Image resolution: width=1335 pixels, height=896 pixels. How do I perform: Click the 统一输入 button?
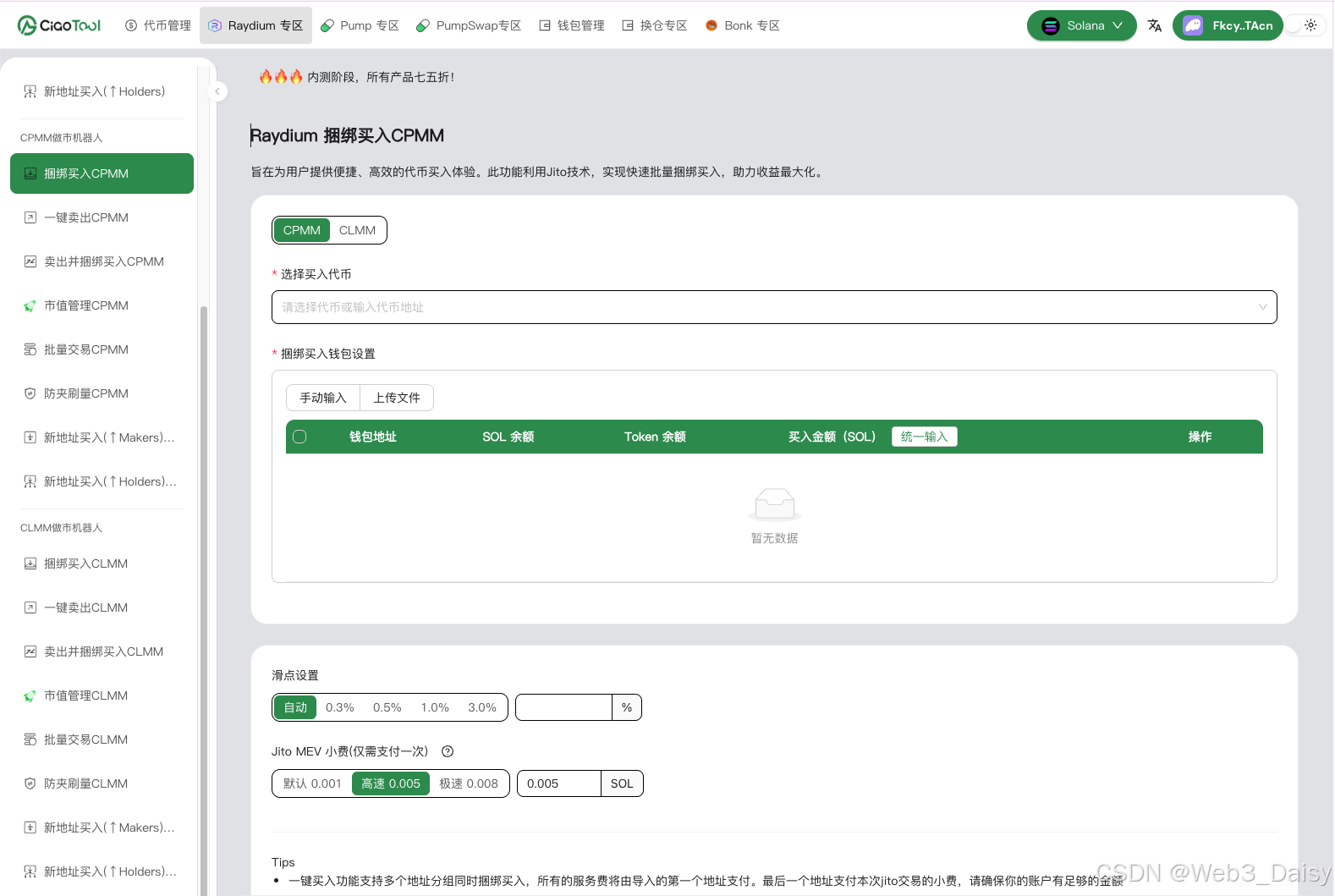925,437
